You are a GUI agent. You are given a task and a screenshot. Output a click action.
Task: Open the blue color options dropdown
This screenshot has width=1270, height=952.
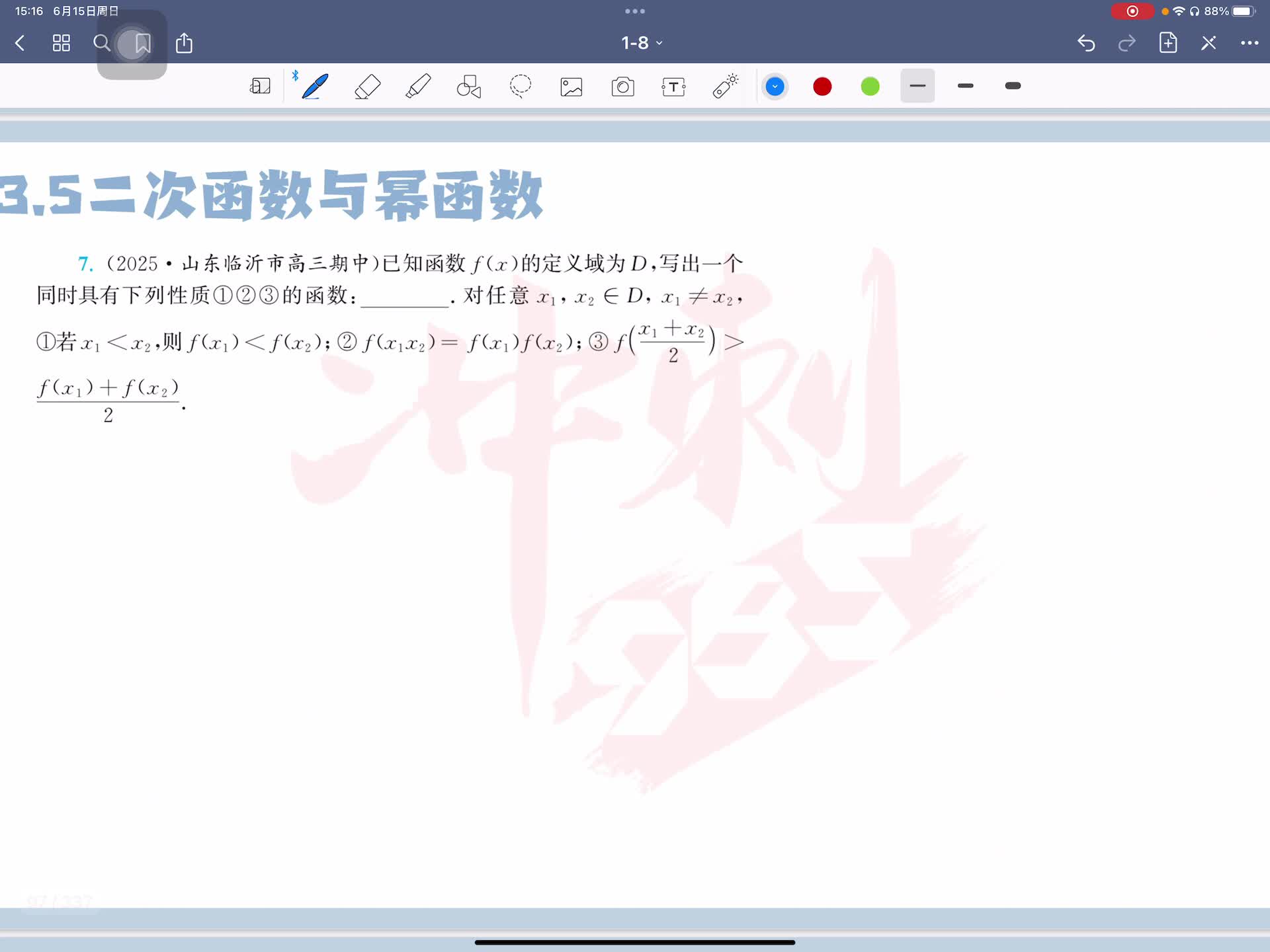[x=775, y=87]
